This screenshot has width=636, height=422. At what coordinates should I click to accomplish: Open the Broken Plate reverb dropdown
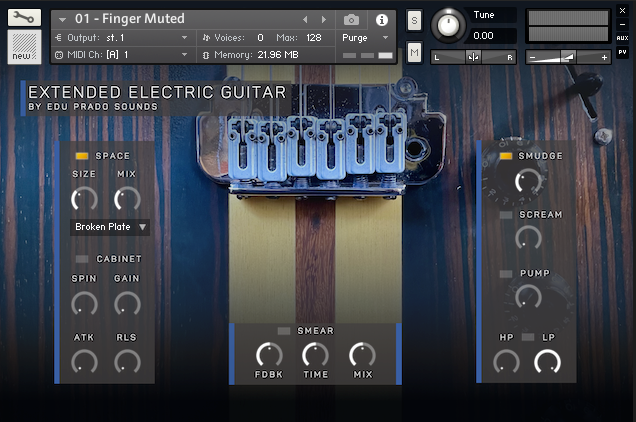(110, 227)
